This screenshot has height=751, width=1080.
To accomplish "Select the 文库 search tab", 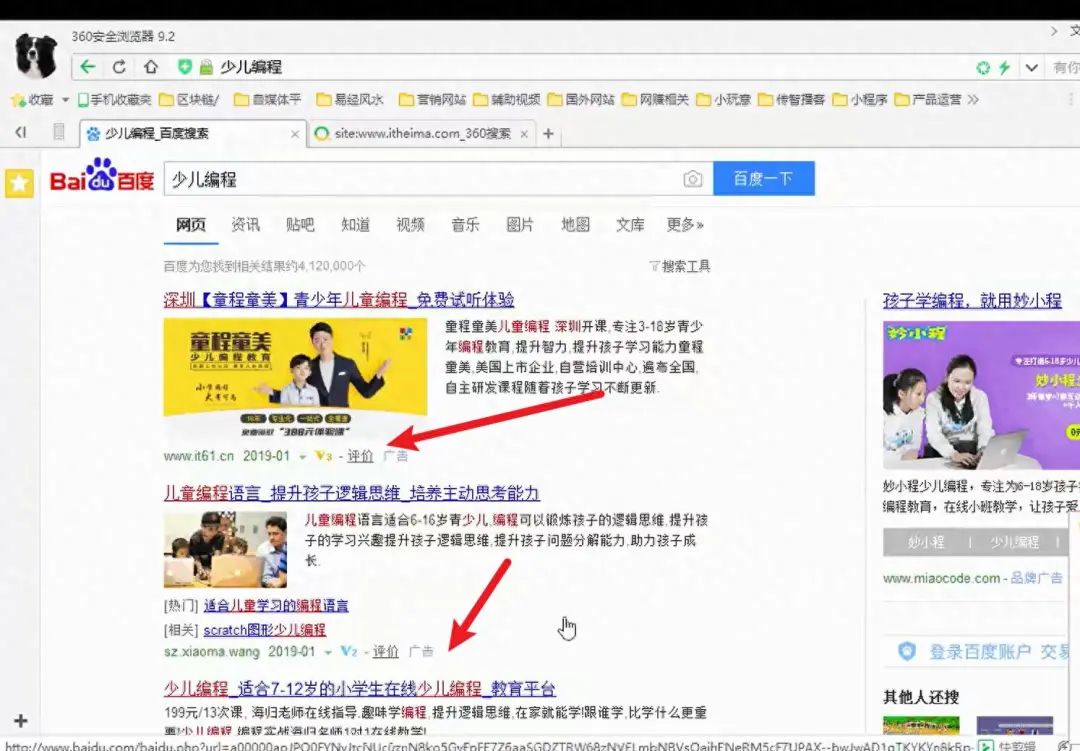I will [630, 225].
